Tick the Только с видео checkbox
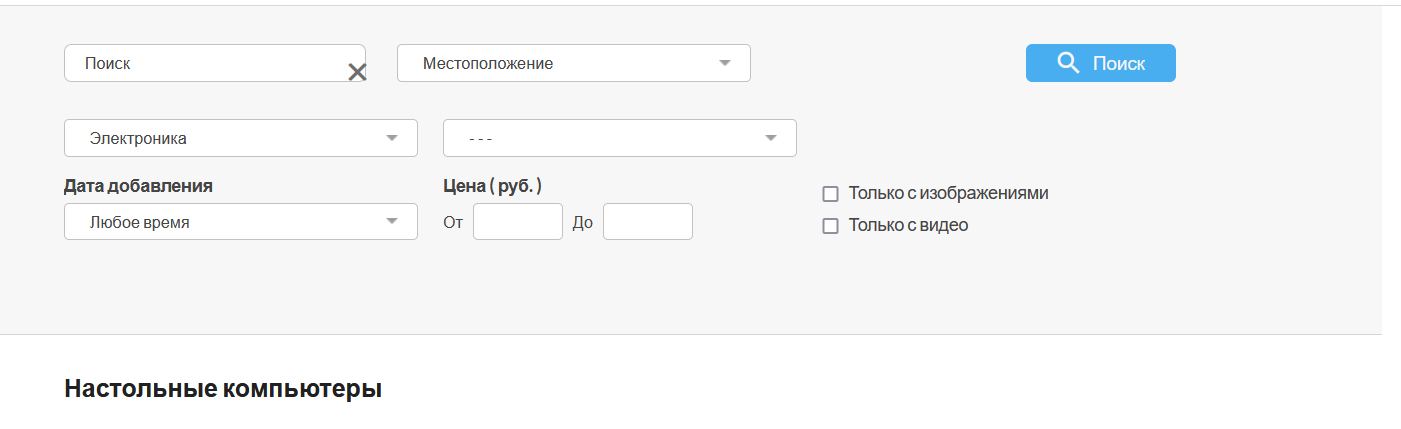 (830, 226)
